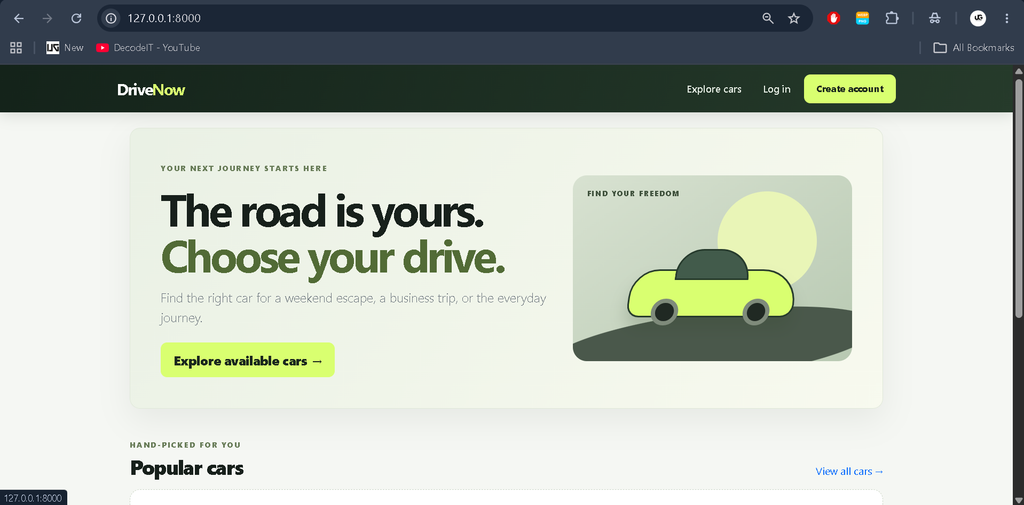Screen dimensions: 1024x505
Task: Click the 'HAND-PICKED FOR YOU' label
Action: (185, 445)
